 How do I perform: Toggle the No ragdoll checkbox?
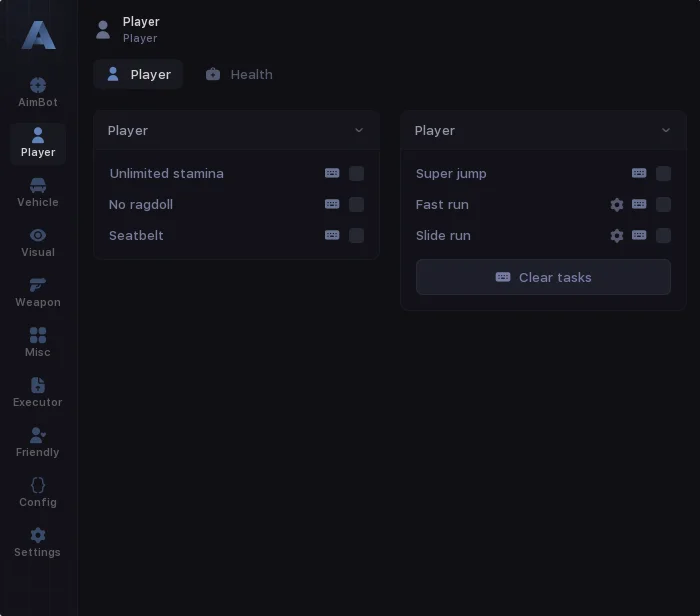[x=356, y=204]
